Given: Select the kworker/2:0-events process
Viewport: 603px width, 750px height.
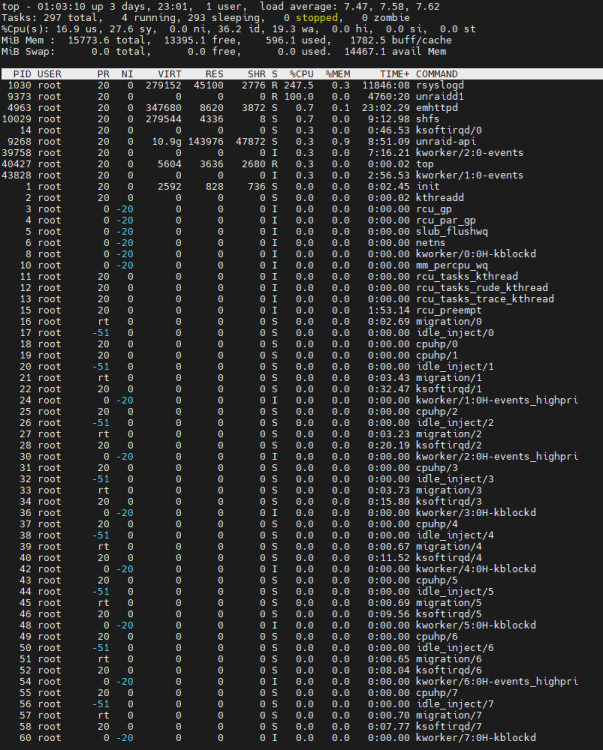Looking at the screenshot, I should [470, 153].
